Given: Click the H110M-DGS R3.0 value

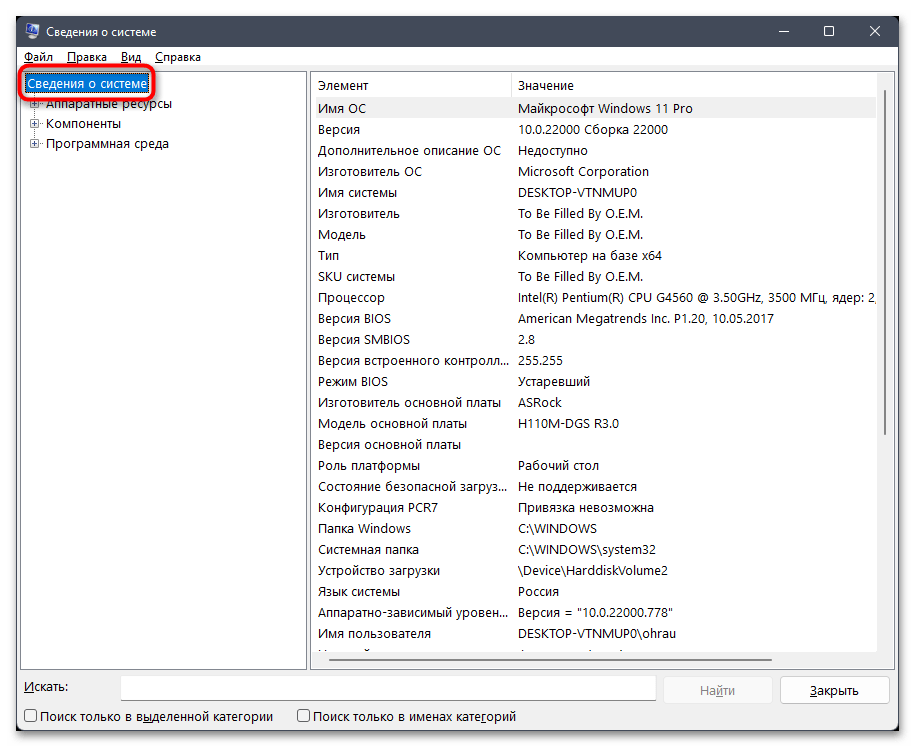Looking at the screenshot, I should click(x=568, y=424).
